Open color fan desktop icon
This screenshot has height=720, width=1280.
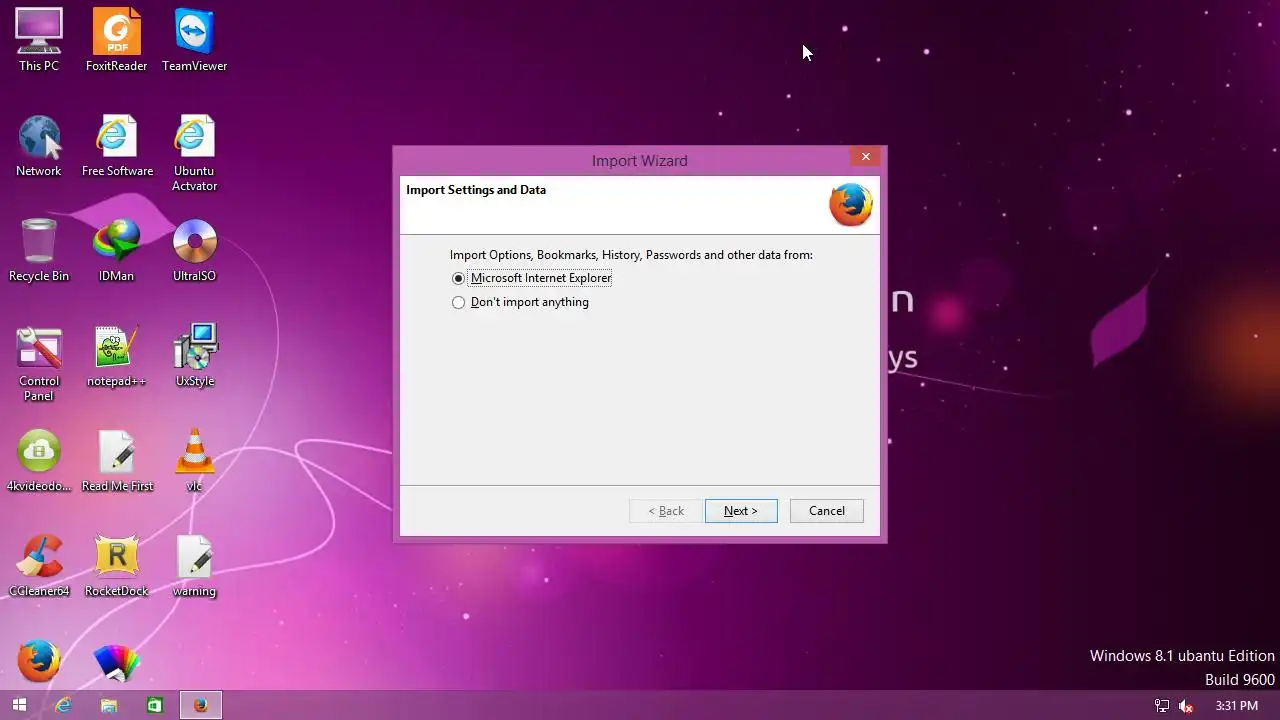pos(116,661)
